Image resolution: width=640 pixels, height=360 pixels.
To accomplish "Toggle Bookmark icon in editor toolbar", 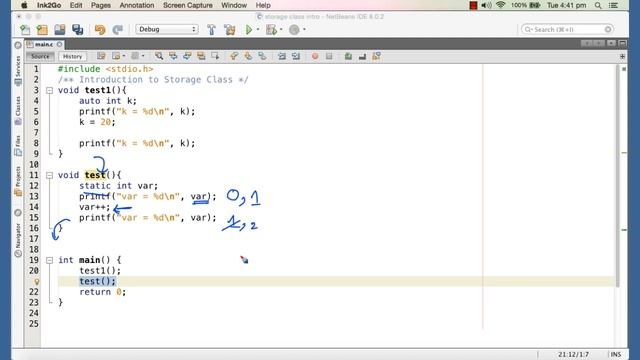I will 262,56.
